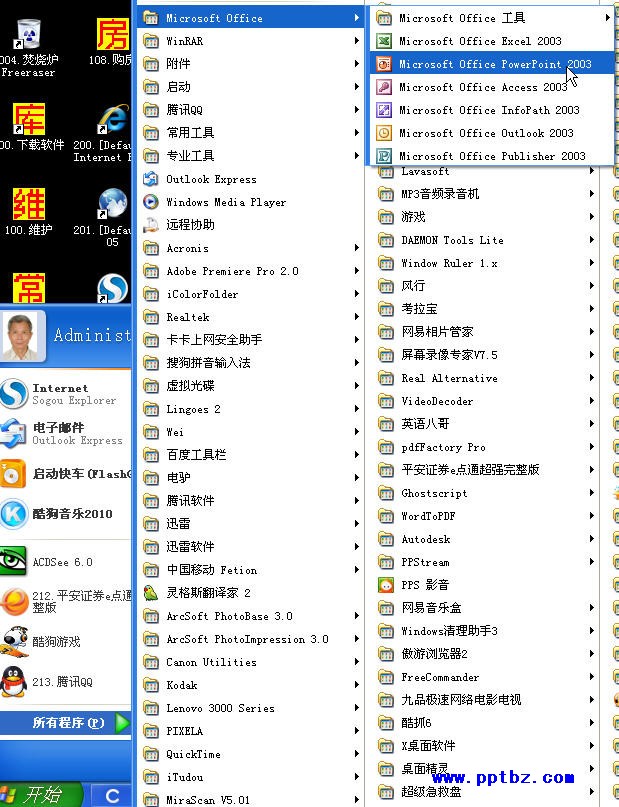Expand the WinRAR submenu arrow
The width and height of the screenshot is (619, 807).
[357, 41]
